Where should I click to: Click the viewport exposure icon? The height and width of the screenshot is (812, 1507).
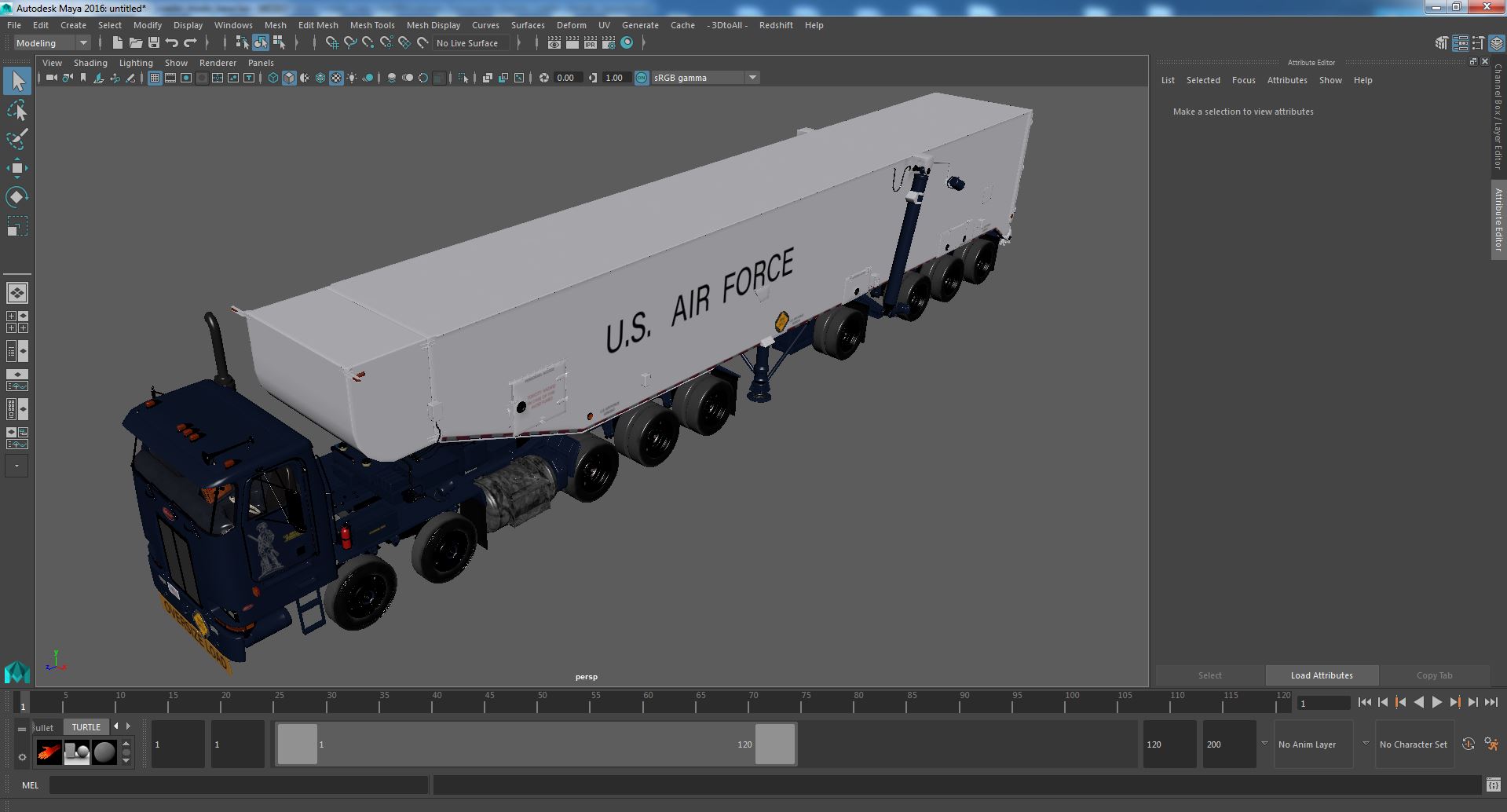(x=543, y=78)
